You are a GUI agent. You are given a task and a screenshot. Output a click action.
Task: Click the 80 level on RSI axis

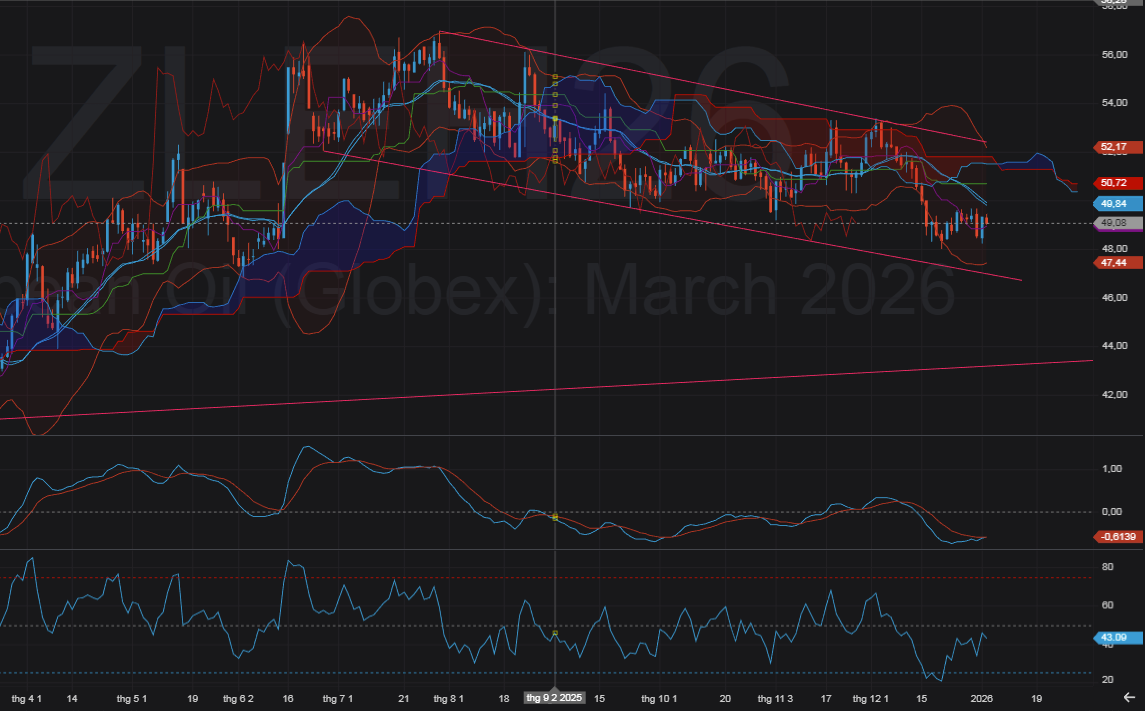click(1107, 567)
